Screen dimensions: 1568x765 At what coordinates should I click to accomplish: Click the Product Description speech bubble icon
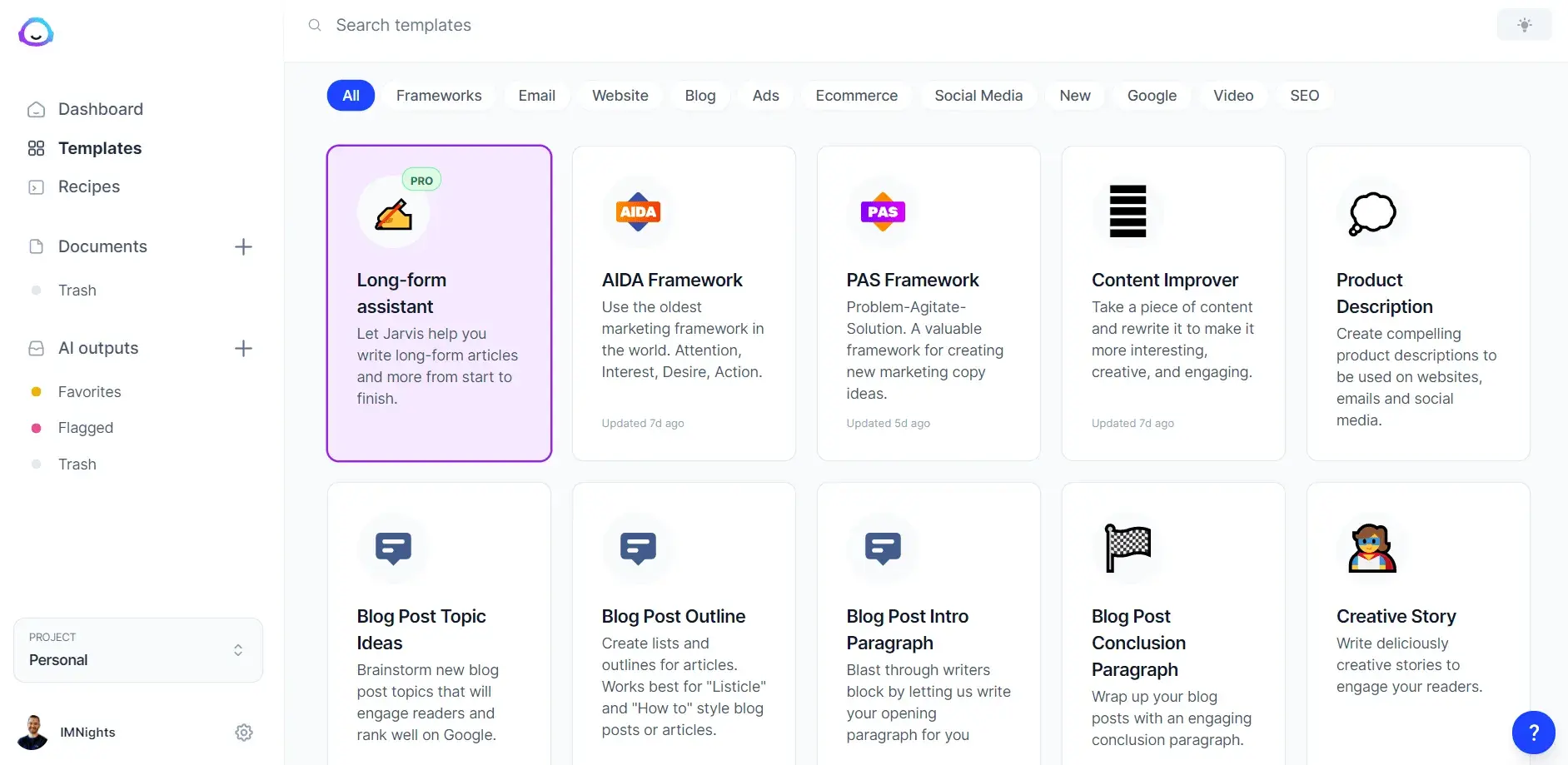[x=1372, y=211]
